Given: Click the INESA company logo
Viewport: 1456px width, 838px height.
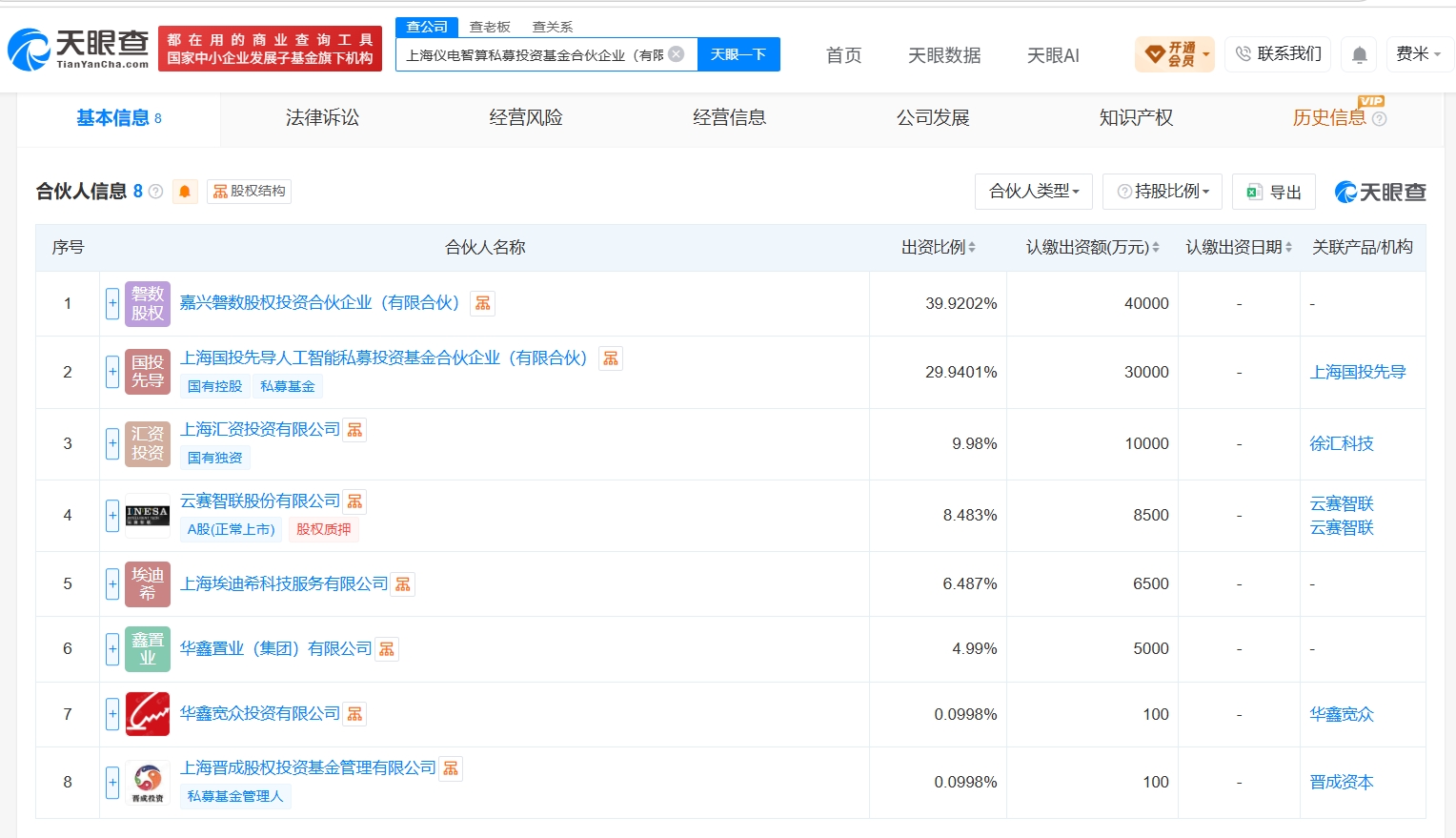Looking at the screenshot, I should pyautogui.click(x=148, y=515).
